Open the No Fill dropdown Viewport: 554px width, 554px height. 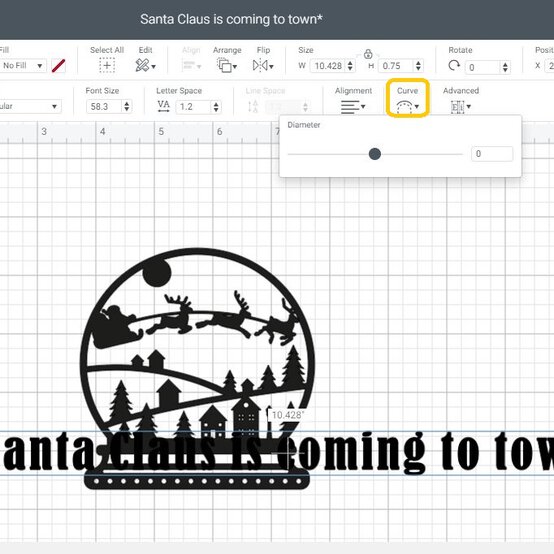pyautogui.click(x=22, y=66)
